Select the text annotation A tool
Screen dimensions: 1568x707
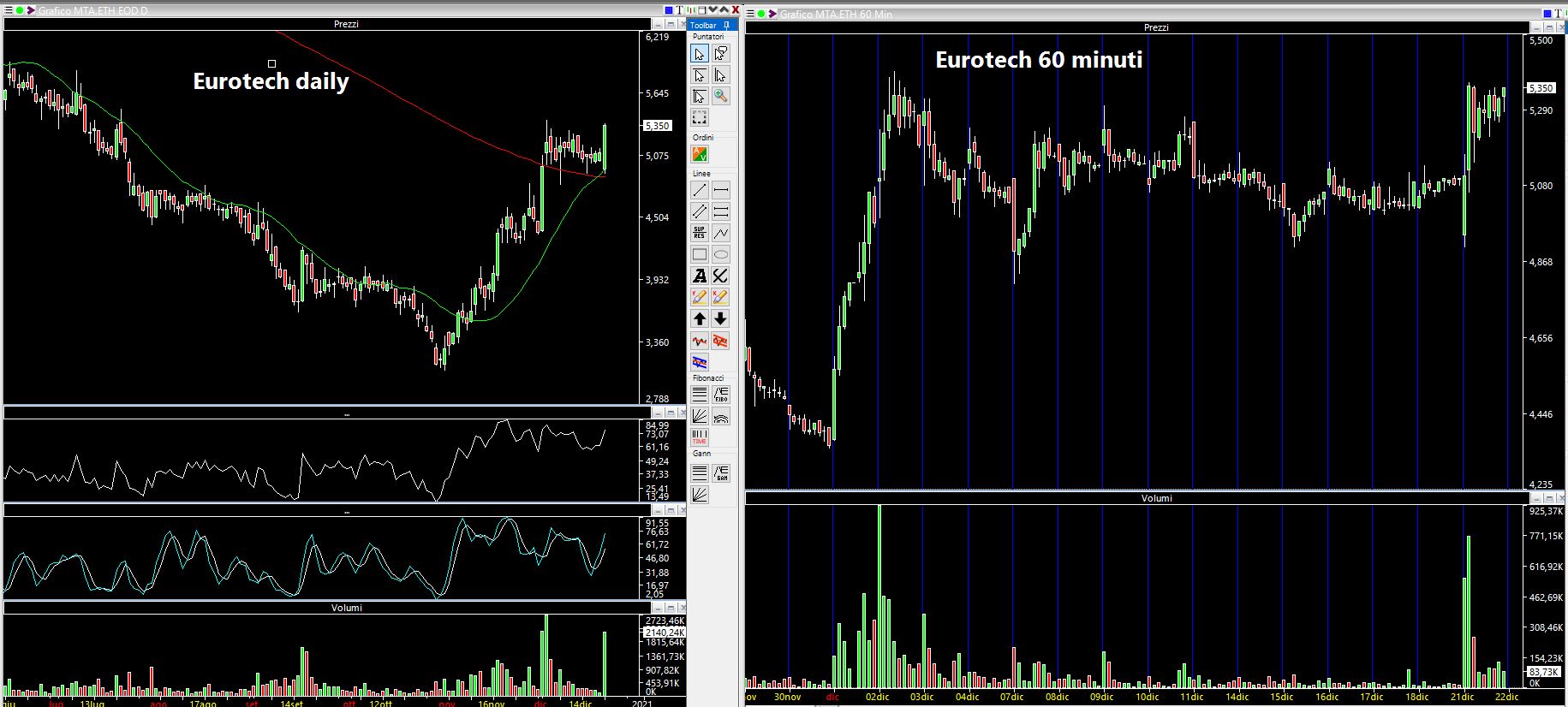click(x=700, y=276)
